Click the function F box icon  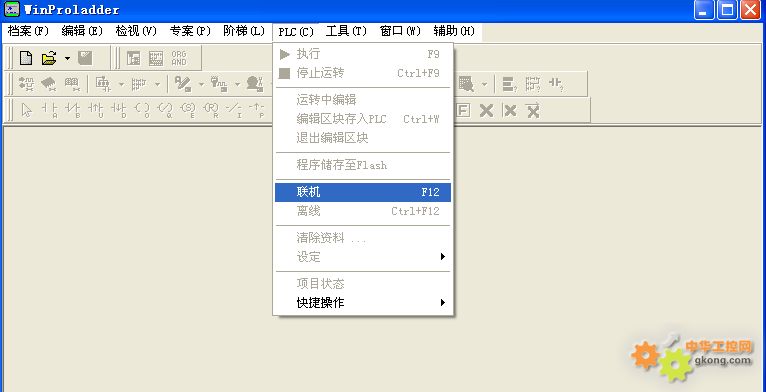pyautogui.click(x=463, y=110)
